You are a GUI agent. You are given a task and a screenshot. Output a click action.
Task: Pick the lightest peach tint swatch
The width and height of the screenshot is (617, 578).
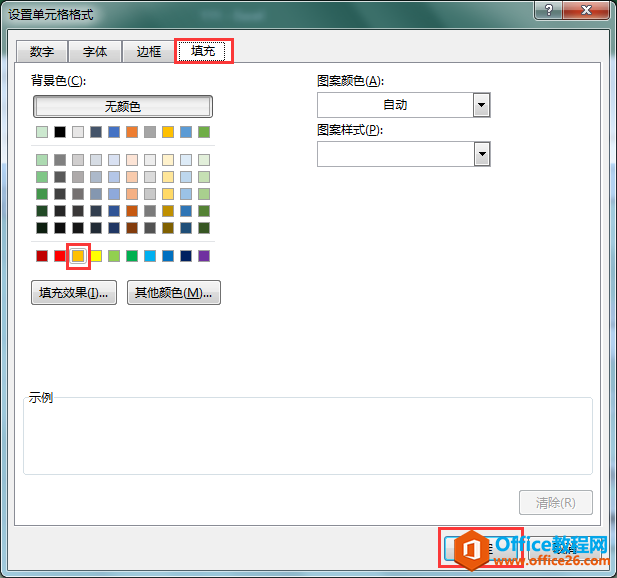pos(132,160)
